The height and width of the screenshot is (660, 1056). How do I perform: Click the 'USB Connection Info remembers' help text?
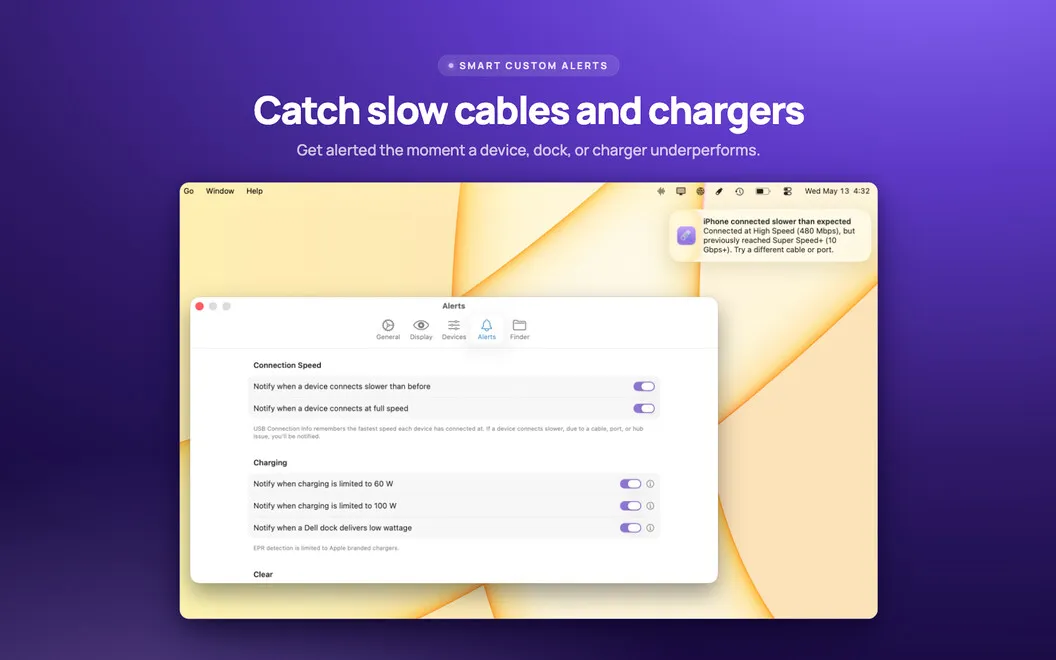click(x=449, y=432)
